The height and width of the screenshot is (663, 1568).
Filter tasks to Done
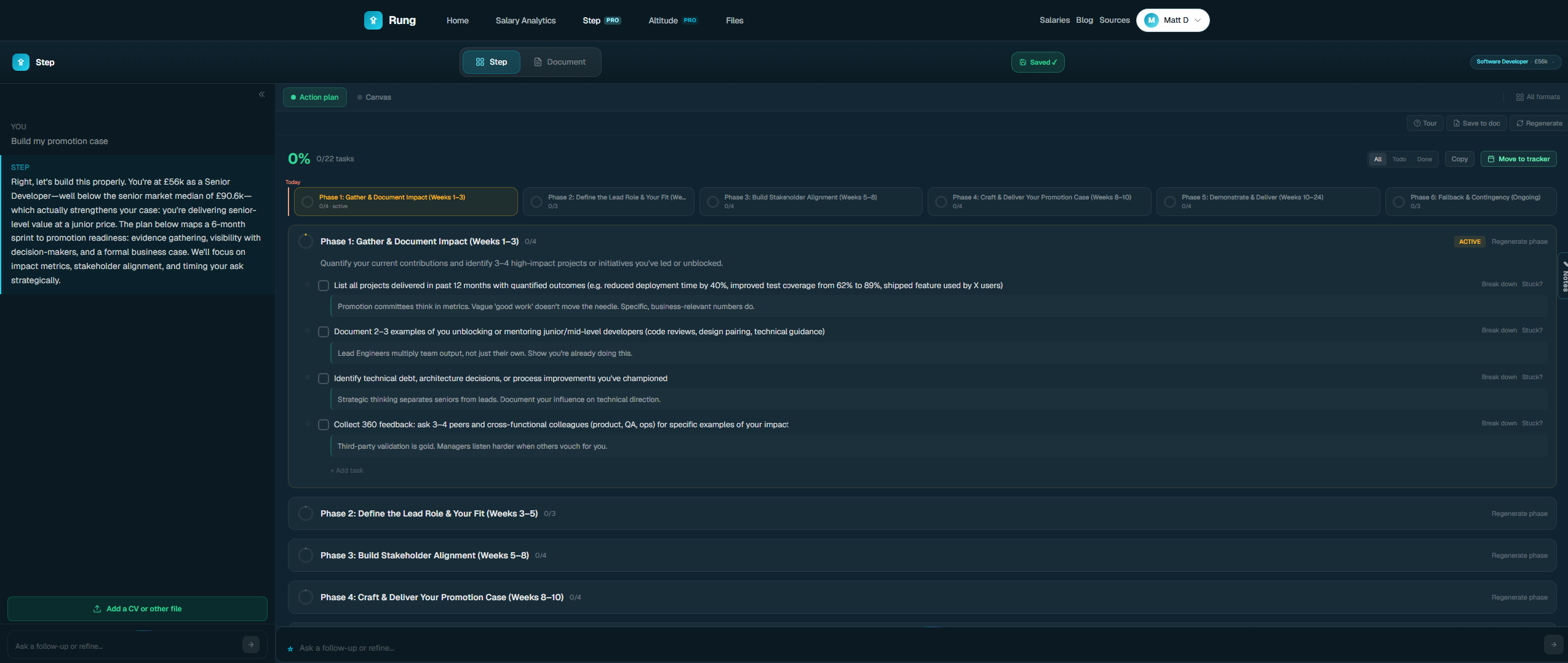1425,159
